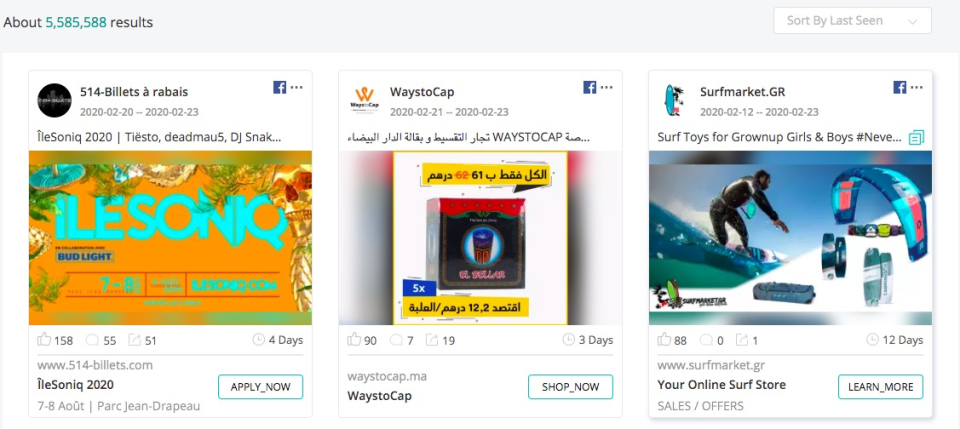
Task: Click the carousel multi-image icon on the Surfmarket ad
Action: (917, 137)
